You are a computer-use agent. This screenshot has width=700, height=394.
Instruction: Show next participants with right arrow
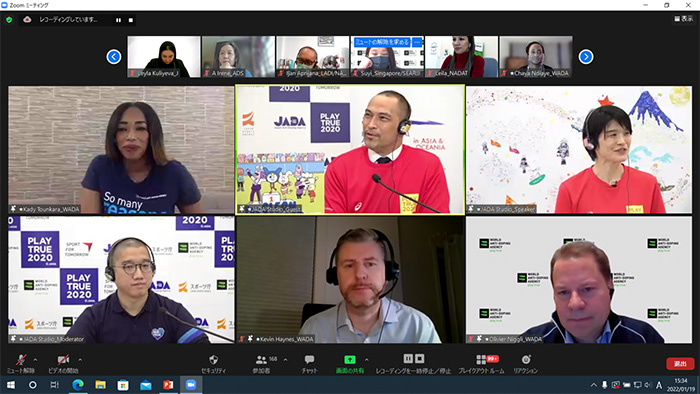[x=586, y=57]
